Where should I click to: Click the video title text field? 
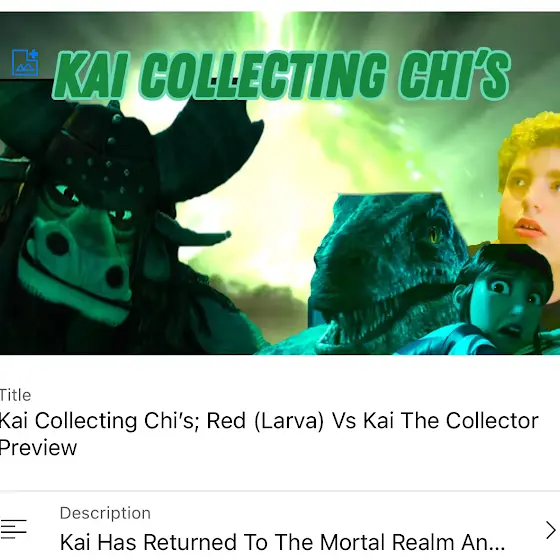[269, 434]
